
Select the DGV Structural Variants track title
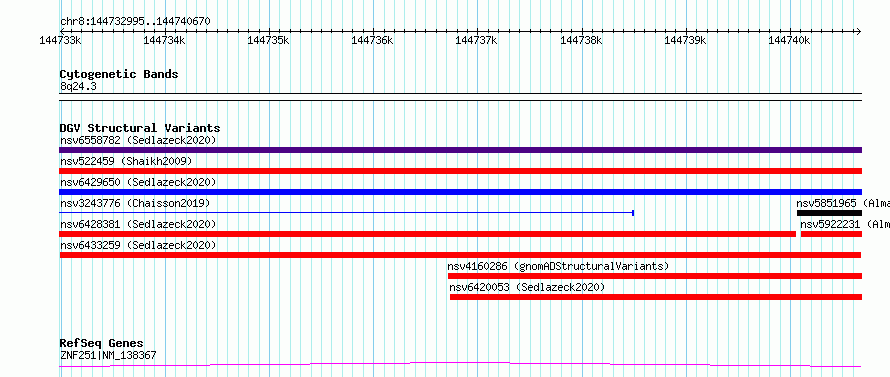point(140,128)
